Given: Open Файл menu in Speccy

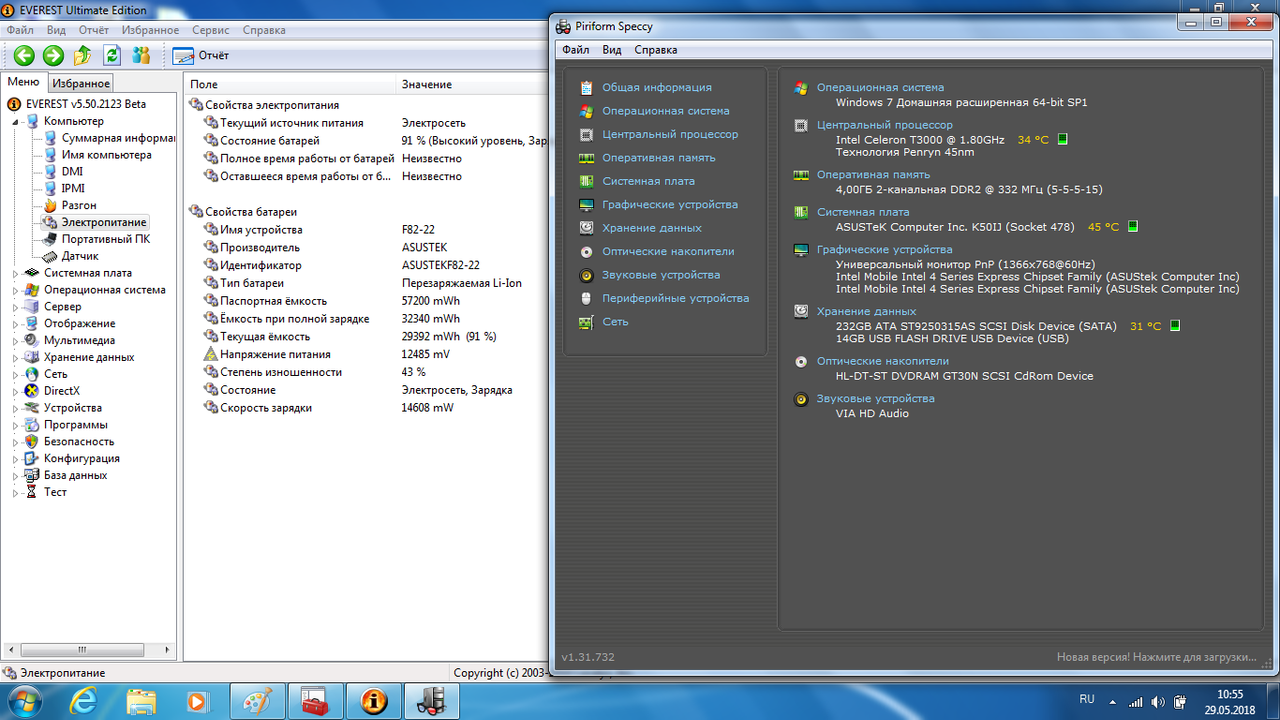Looking at the screenshot, I should pyautogui.click(x=575, y=50).
